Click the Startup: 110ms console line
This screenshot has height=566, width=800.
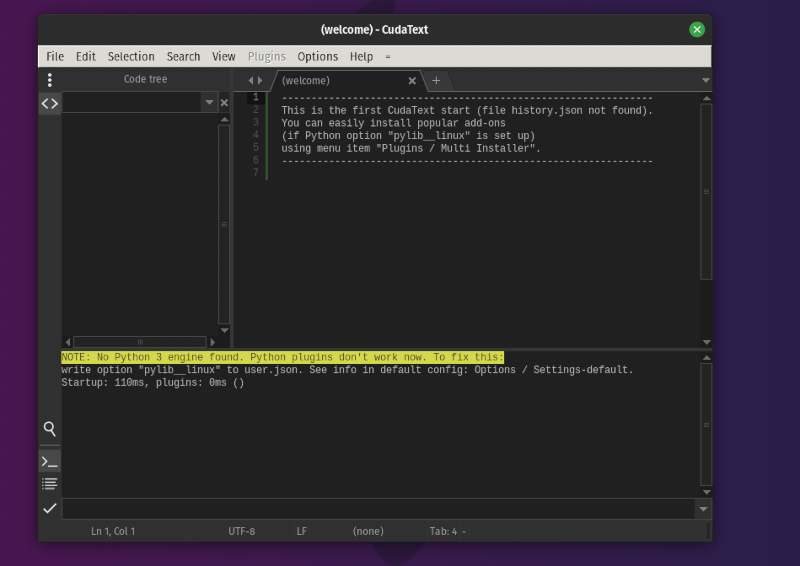pos(153,383)
